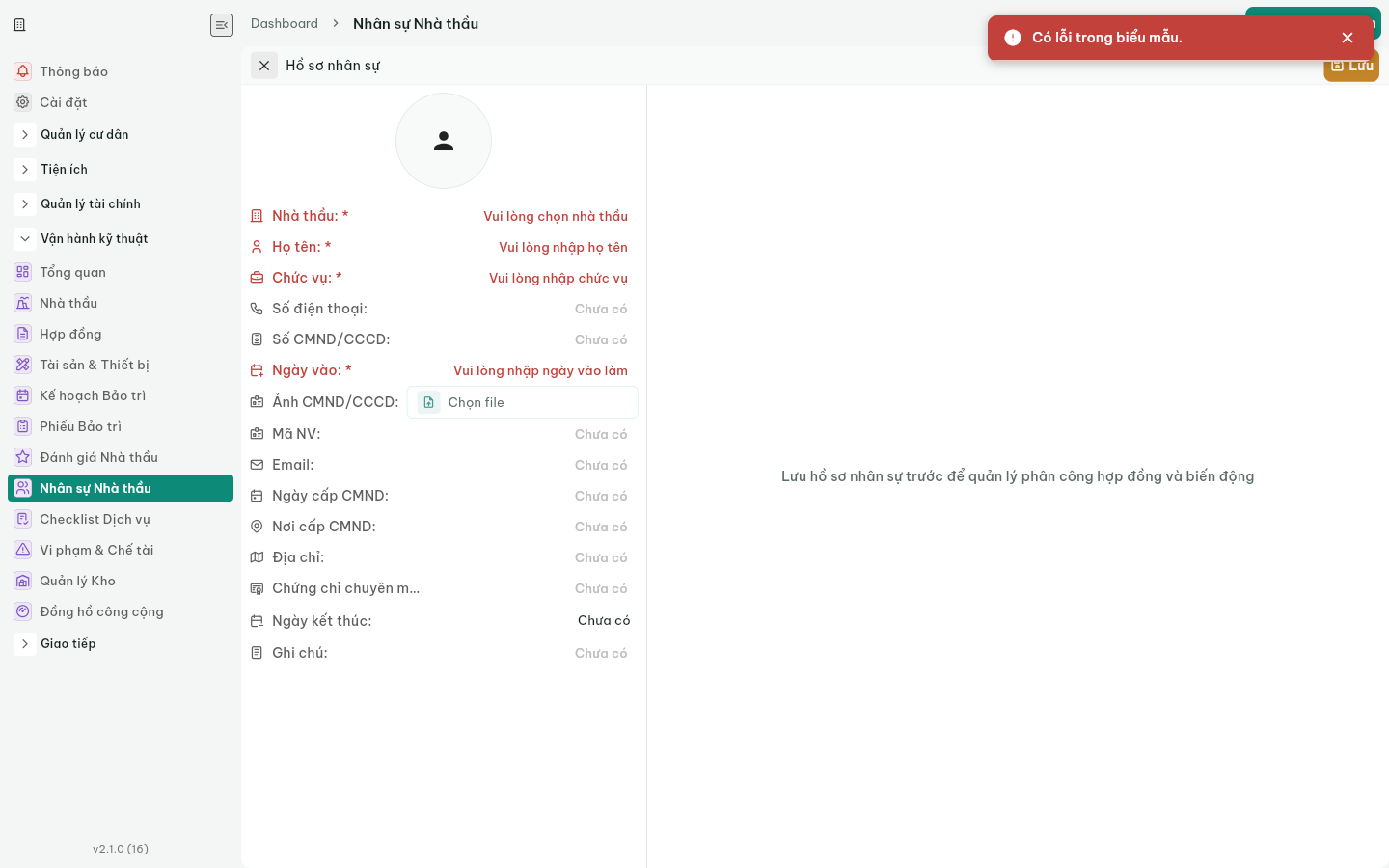Click Chọn file for Ảnh CMND/CCCD
The height and width of the screenshot is (868, 1389).
point(523,402)
